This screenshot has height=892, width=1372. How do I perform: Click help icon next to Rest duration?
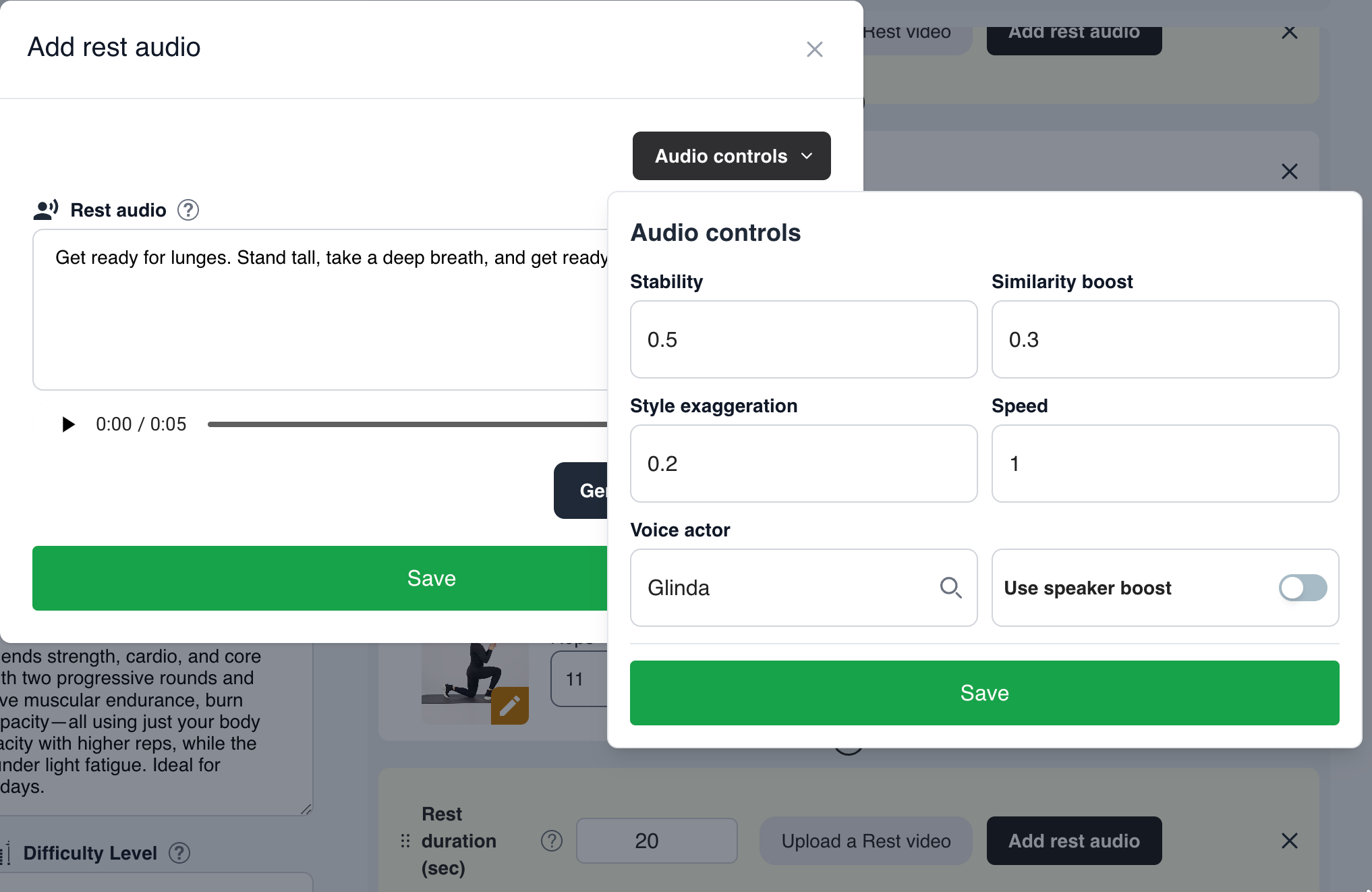[552, 841]
